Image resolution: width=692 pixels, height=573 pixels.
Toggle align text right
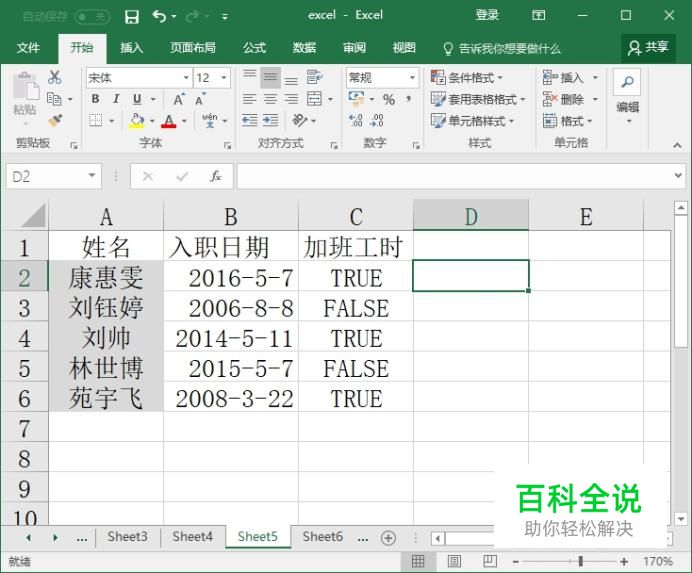click(x=291, y=99)
